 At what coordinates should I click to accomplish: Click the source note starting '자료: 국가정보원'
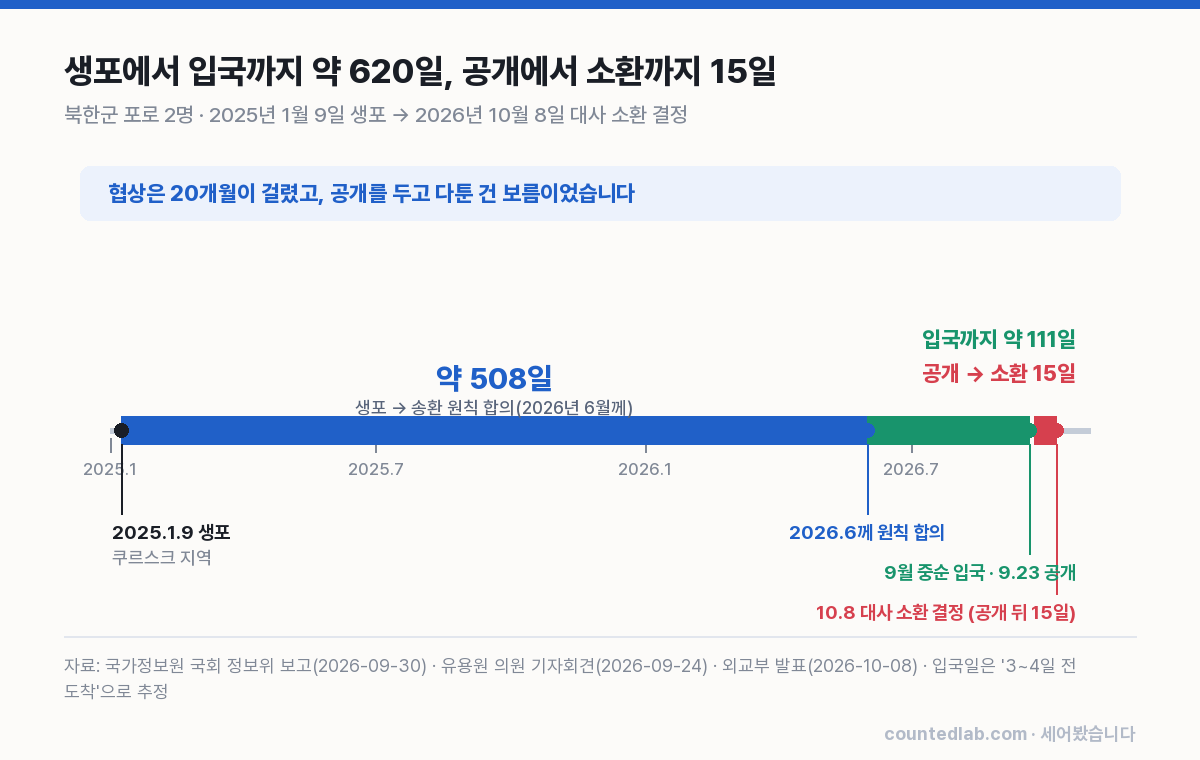(570, 678)
